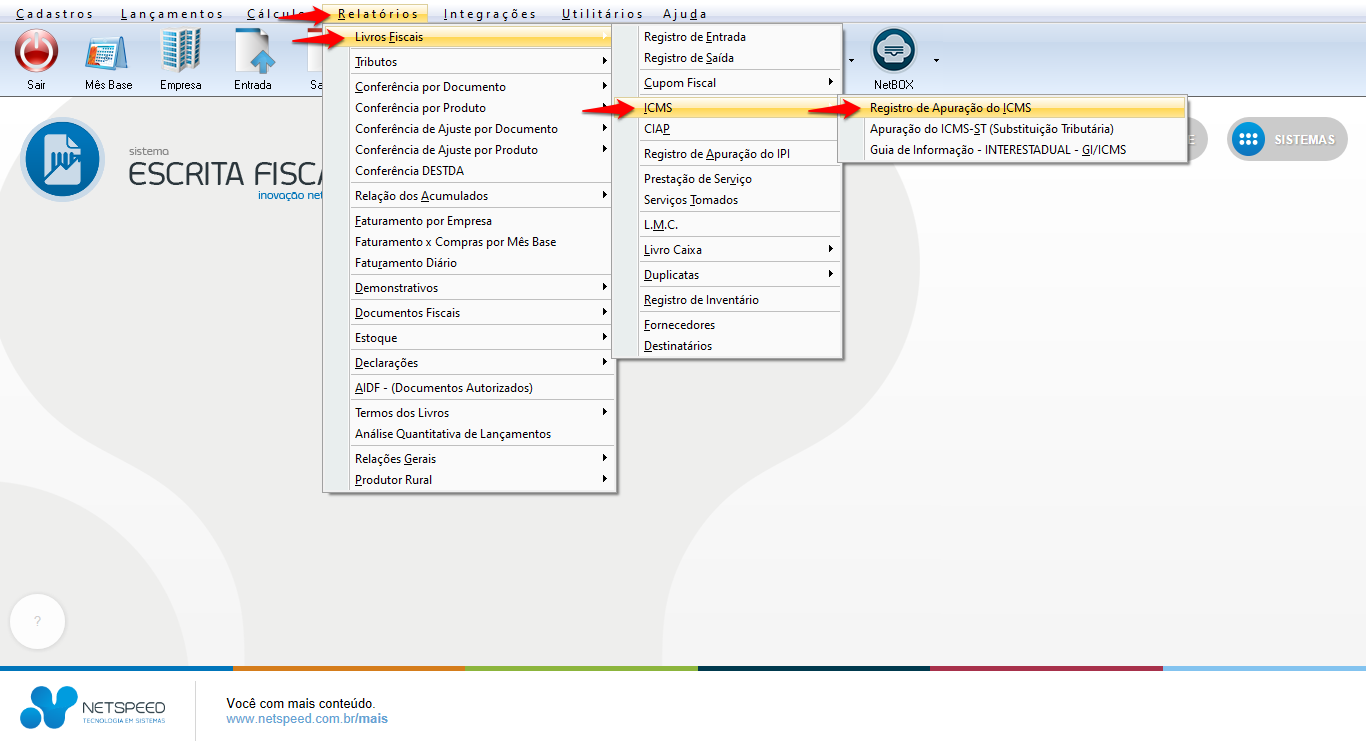Open the Entrada toolbar icon
Screen dimensions: 1366x747
[x=253, y=52]
